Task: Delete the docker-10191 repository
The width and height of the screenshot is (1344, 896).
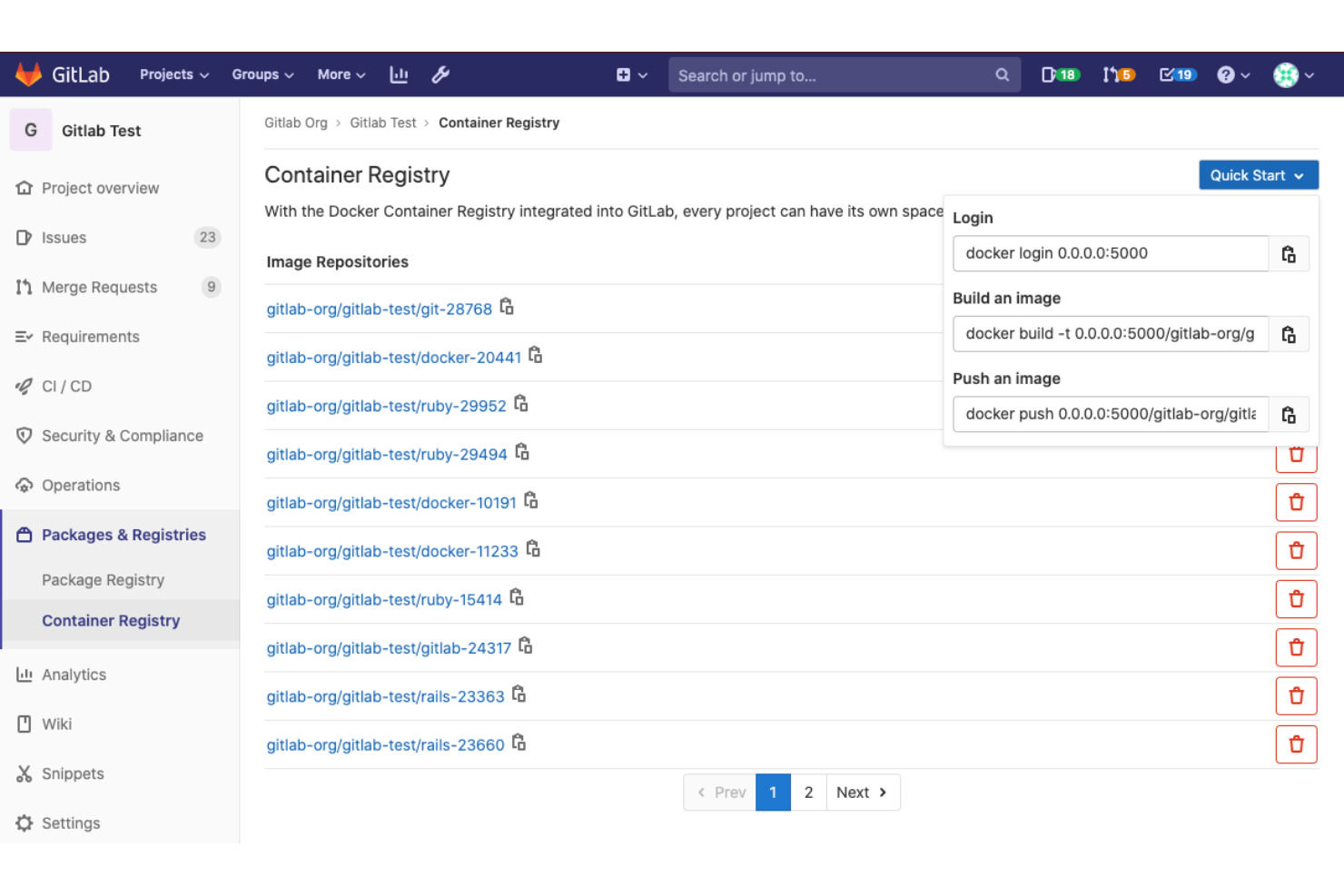Action: coord(1296,502)
